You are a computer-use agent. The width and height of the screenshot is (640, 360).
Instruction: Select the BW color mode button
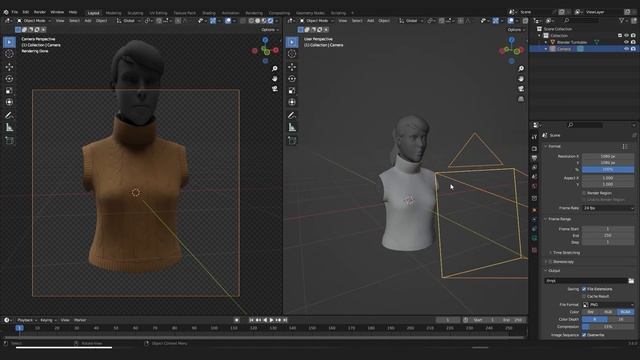[591, 312]
